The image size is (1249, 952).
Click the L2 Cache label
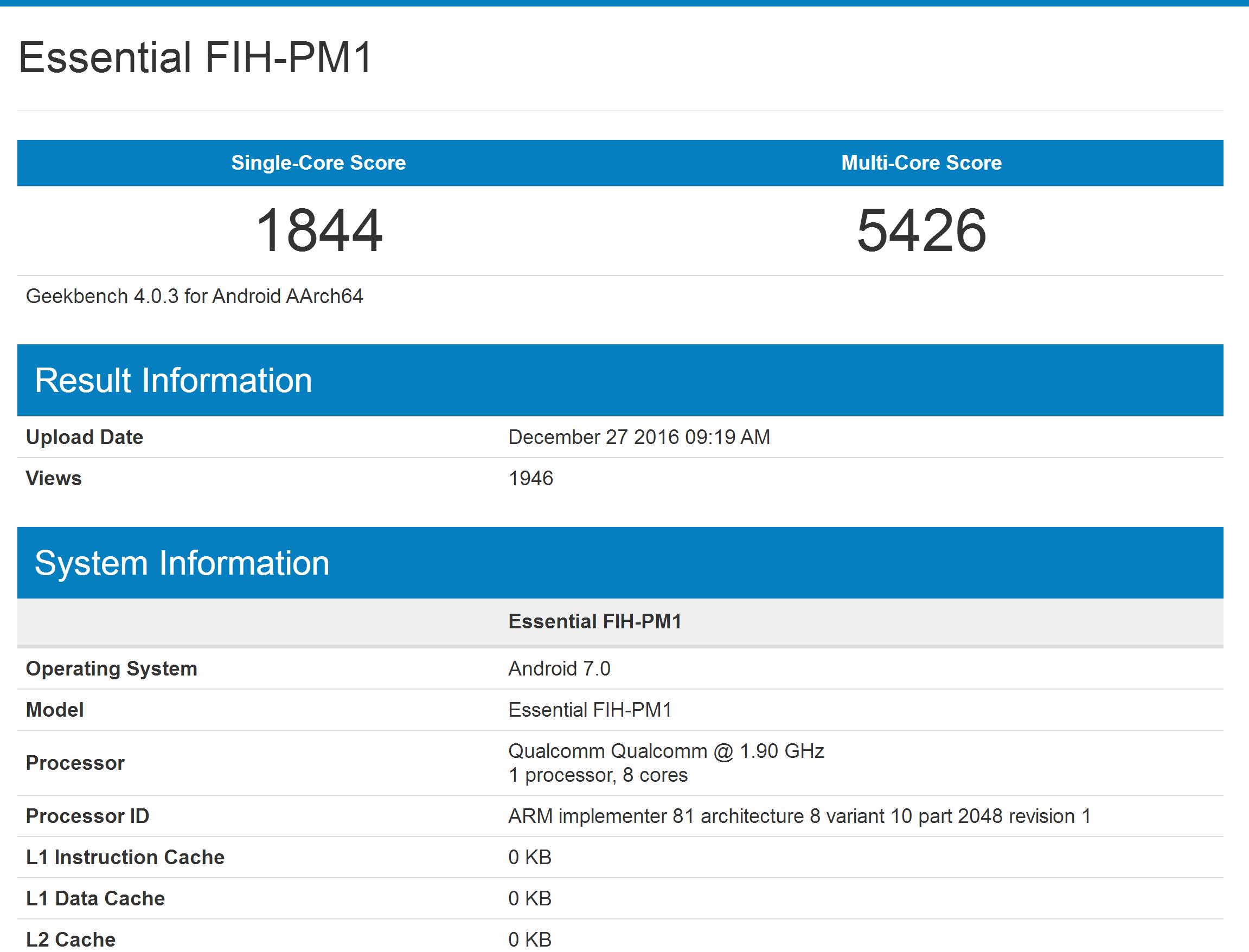(71, 940)
